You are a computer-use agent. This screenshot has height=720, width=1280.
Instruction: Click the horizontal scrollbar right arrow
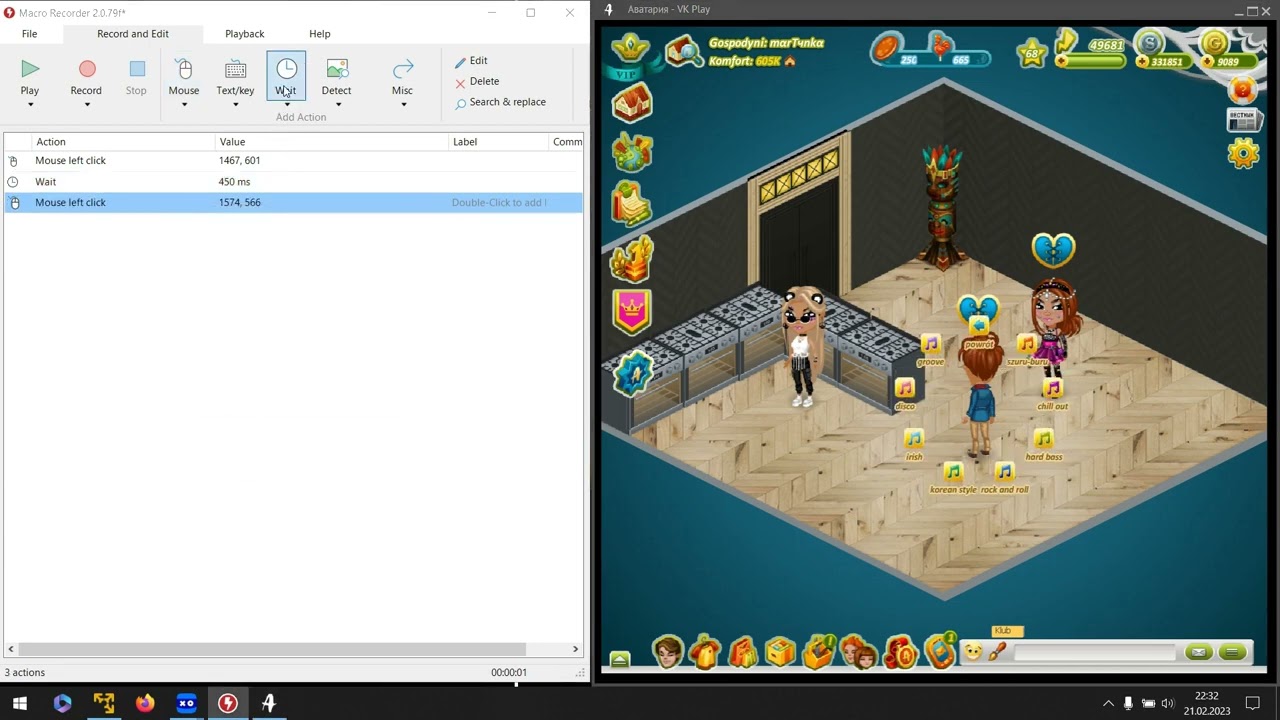(575, 649)
